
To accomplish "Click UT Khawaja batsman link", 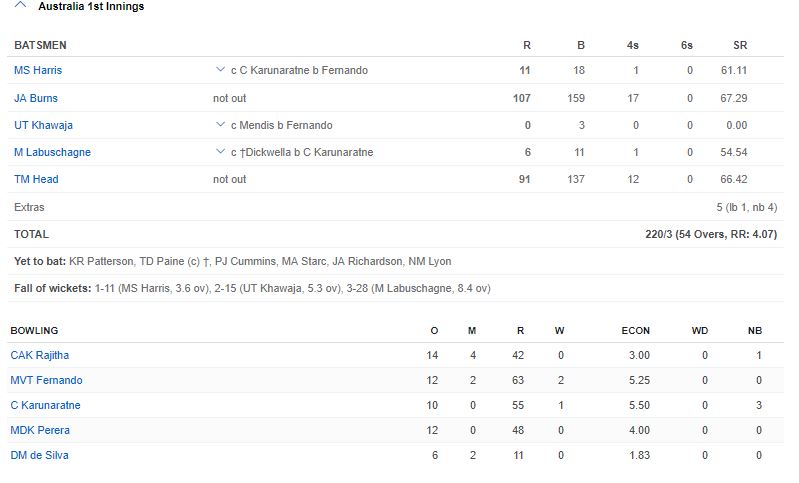I will pos(43,125).
